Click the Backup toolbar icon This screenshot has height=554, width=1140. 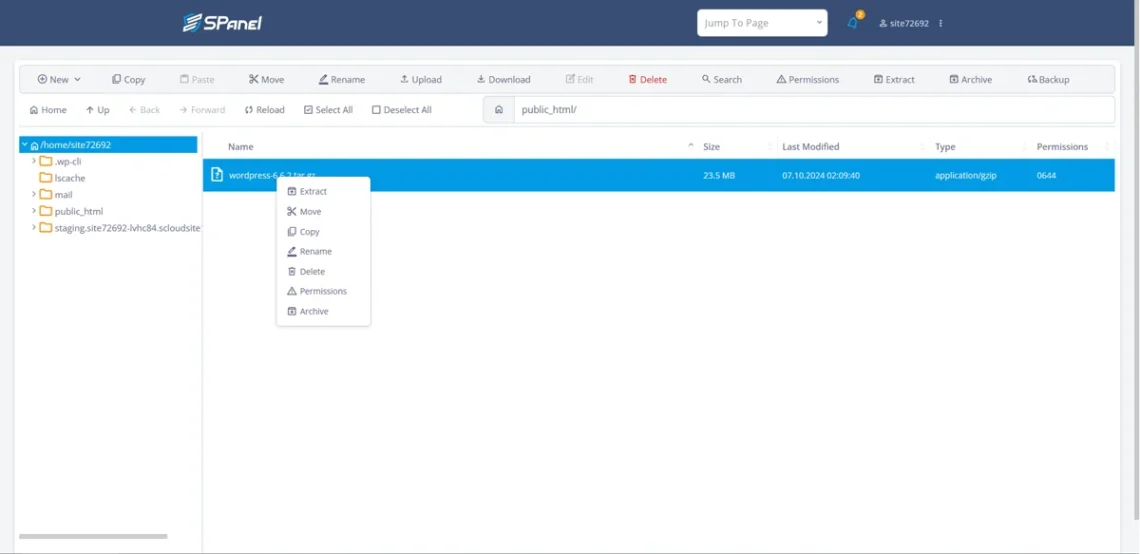pos(1032,80)
